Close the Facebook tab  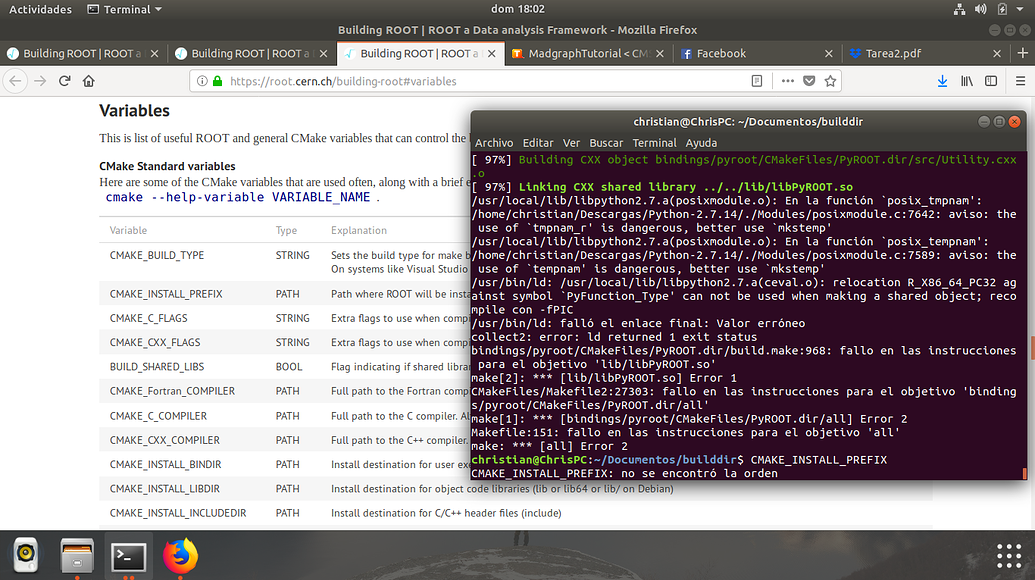[x=829, y=54]
